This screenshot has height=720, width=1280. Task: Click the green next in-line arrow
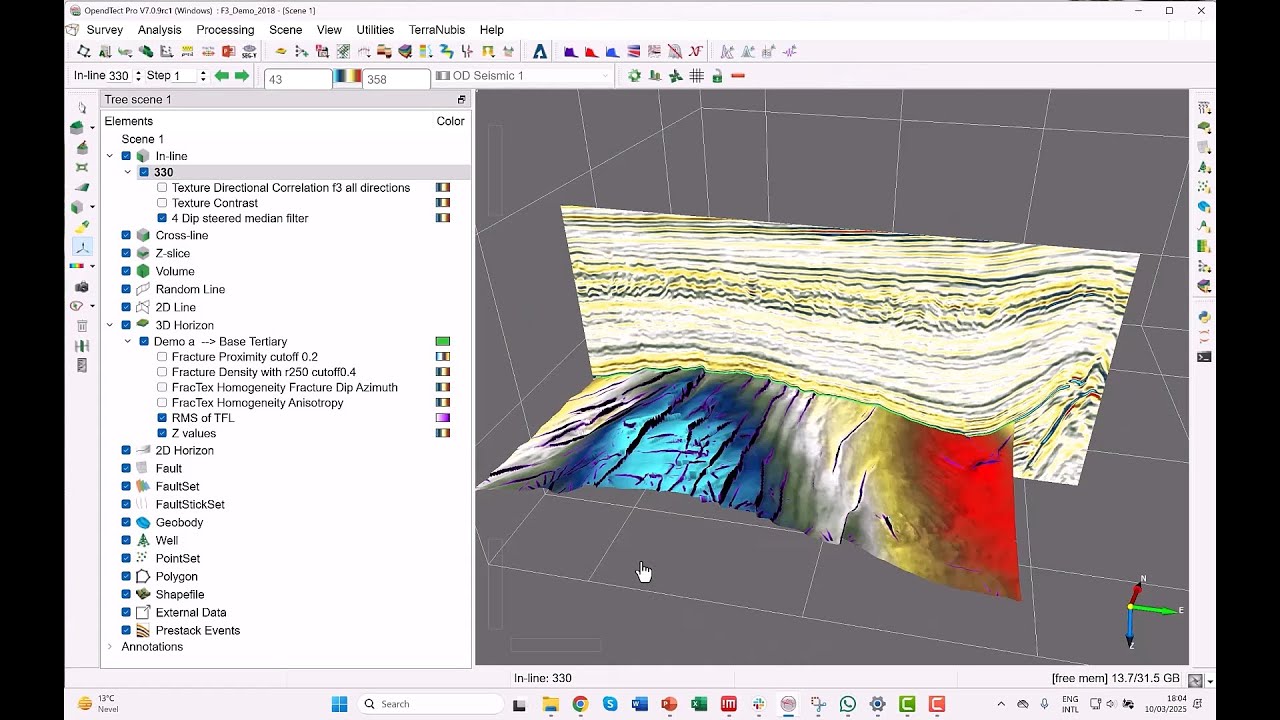tap(241, 76)
